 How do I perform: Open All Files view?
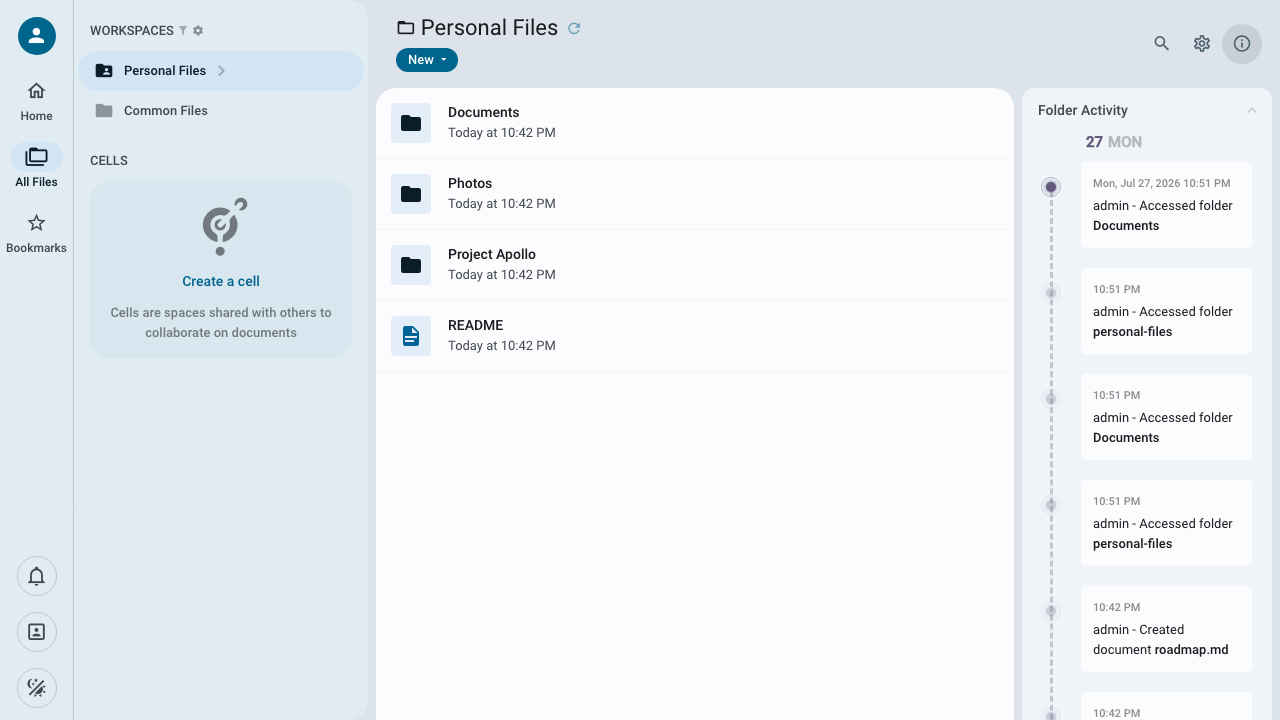(x=37, y=167)
